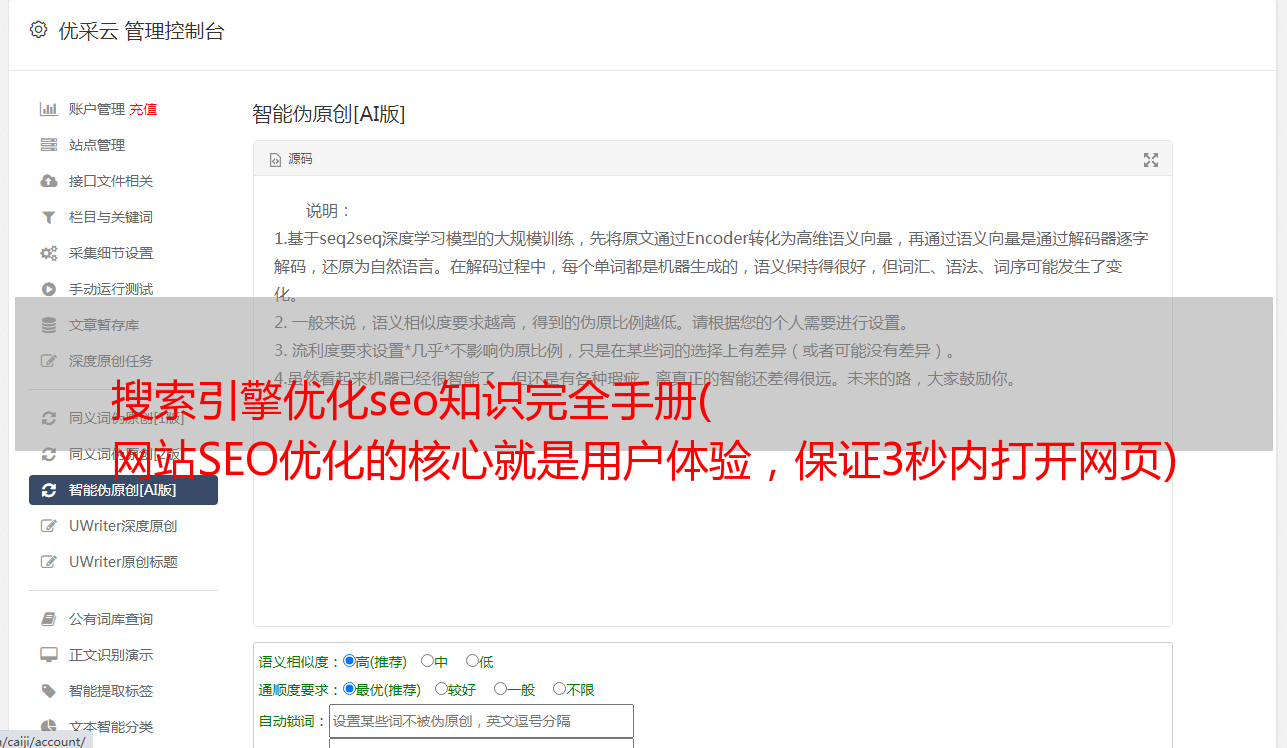This screenshot has width=1287, height=748.
Task: Click the cloud upload icon for 接口文件相关
Action: [48, 181]
